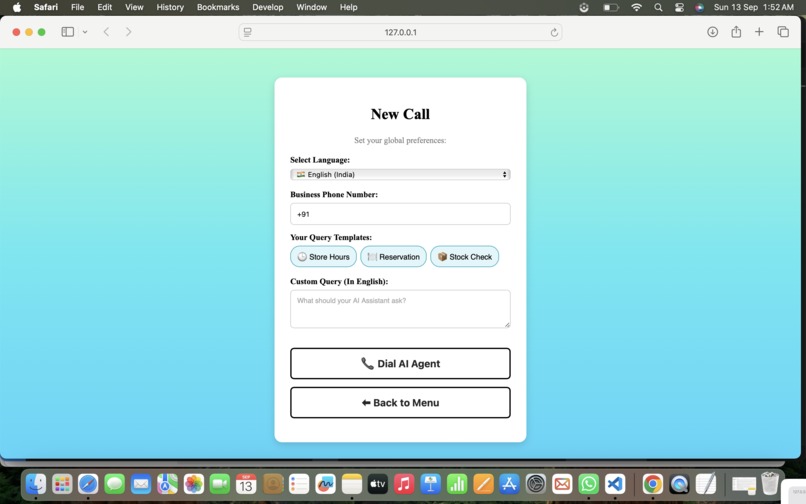Open a new tab with the plus icon
The height and width of the screenshot is (504, 806).
click(759, 32)
